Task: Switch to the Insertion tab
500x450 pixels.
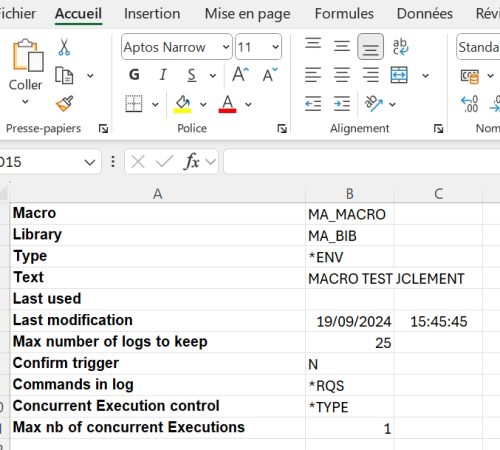Action: [x=152, y=14]
